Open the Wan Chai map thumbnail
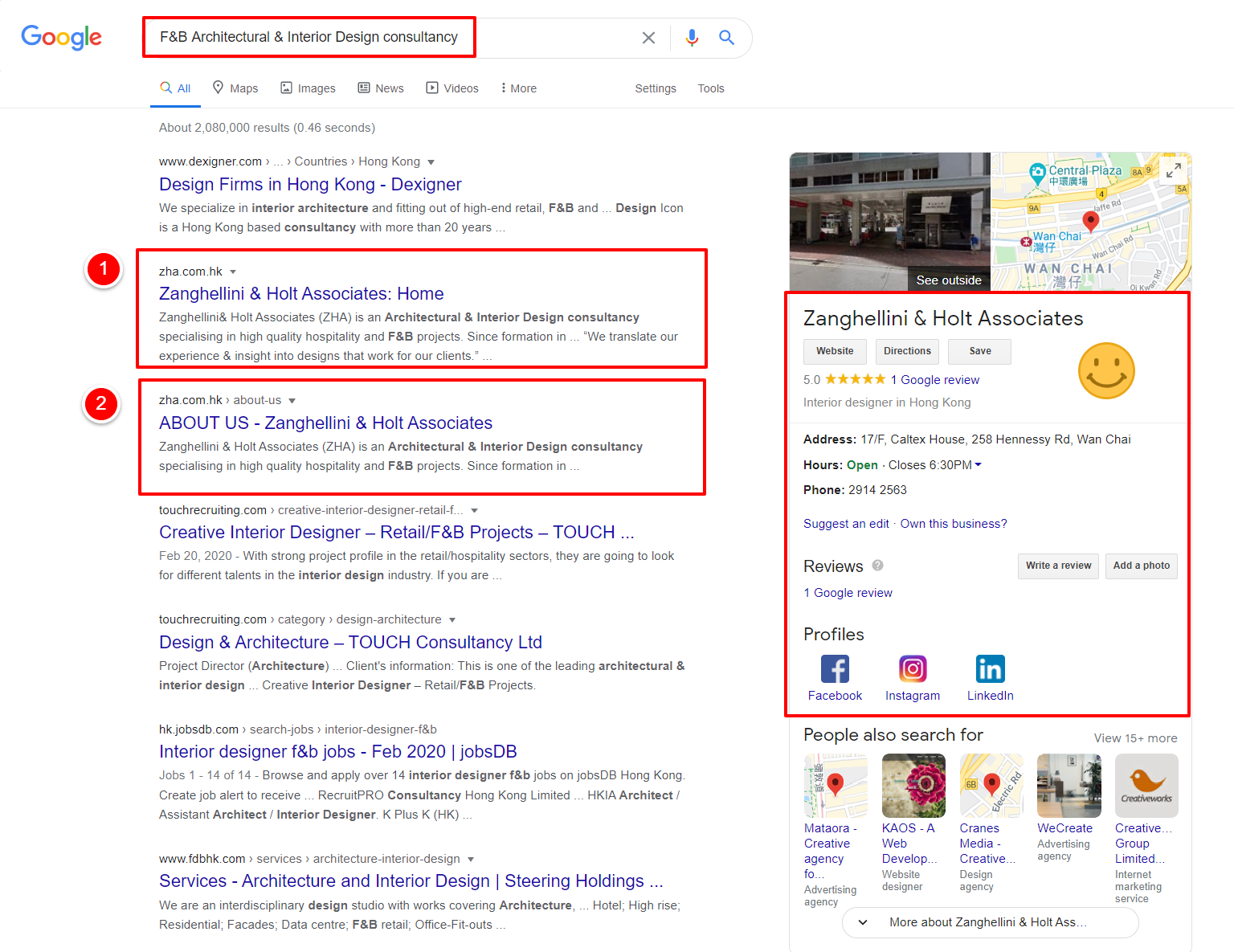Image resolution: width=1234 pixels, height=952 pixels. (1091, 222)
